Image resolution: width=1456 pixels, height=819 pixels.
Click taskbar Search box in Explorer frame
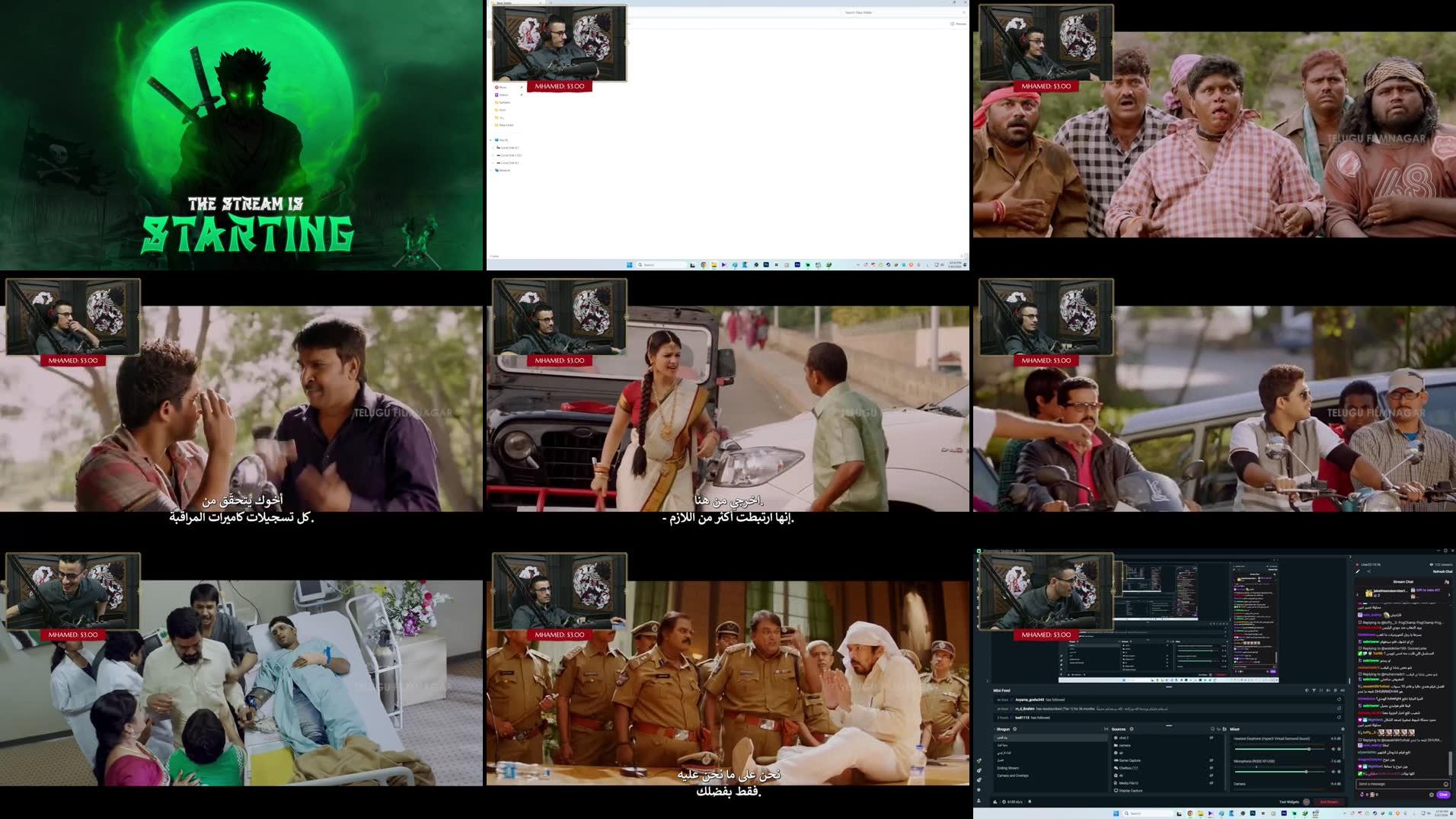[662, 264]
